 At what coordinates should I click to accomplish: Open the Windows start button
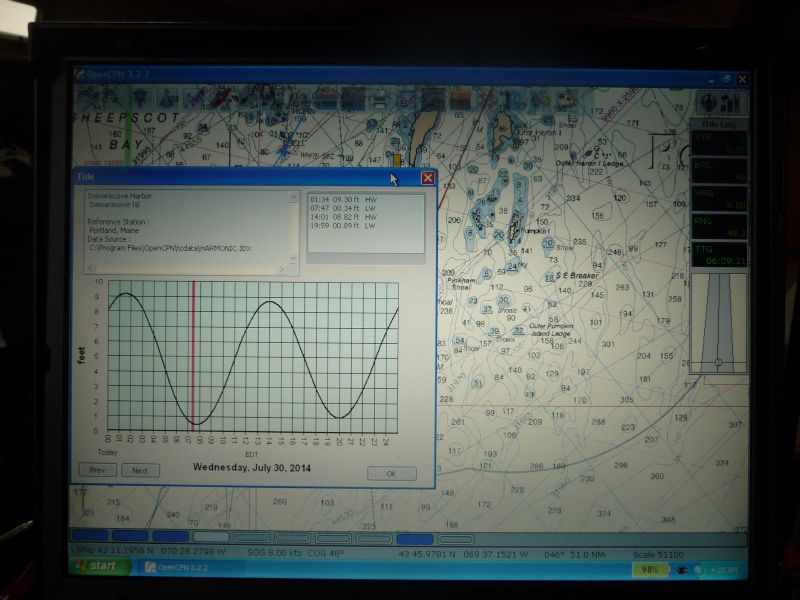click(98, 566)
